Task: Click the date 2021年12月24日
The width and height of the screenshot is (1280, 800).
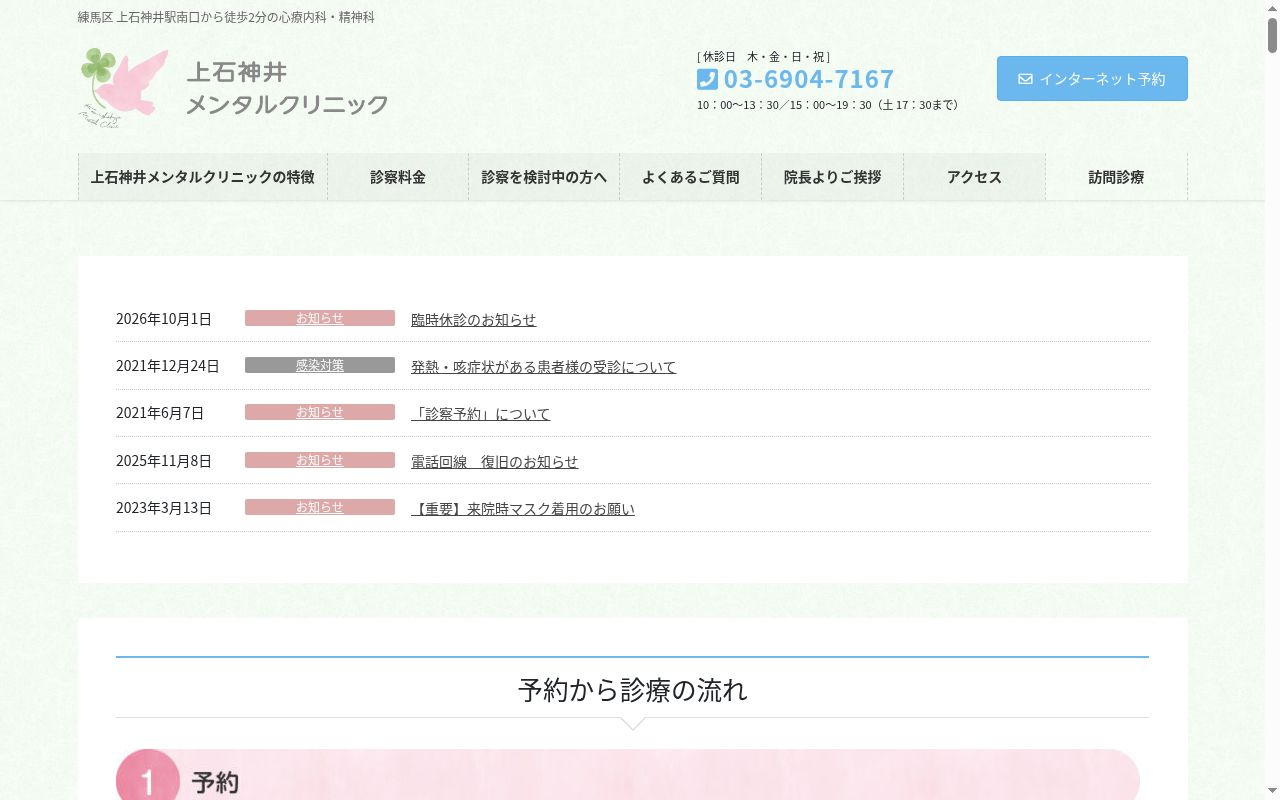Action: (x=168, y=366)
